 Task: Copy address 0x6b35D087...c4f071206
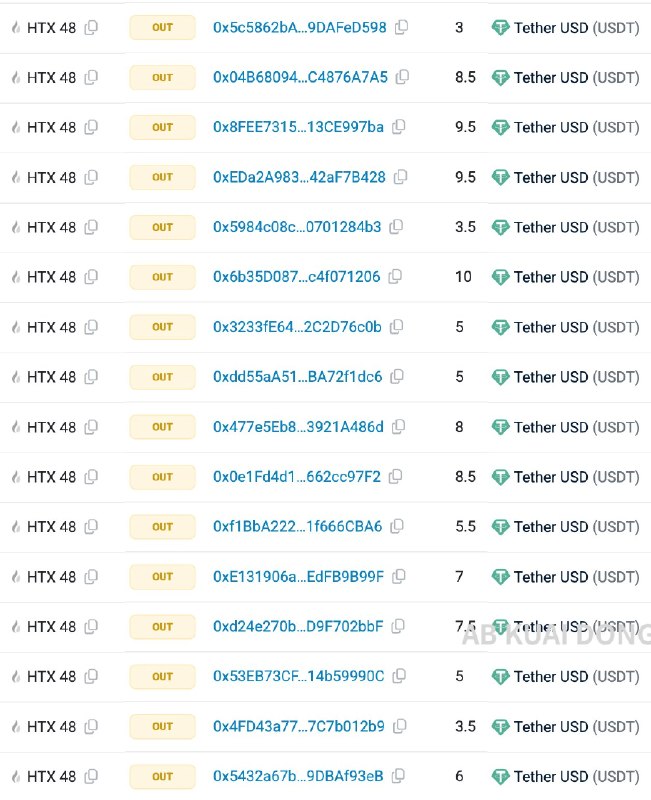395,277
